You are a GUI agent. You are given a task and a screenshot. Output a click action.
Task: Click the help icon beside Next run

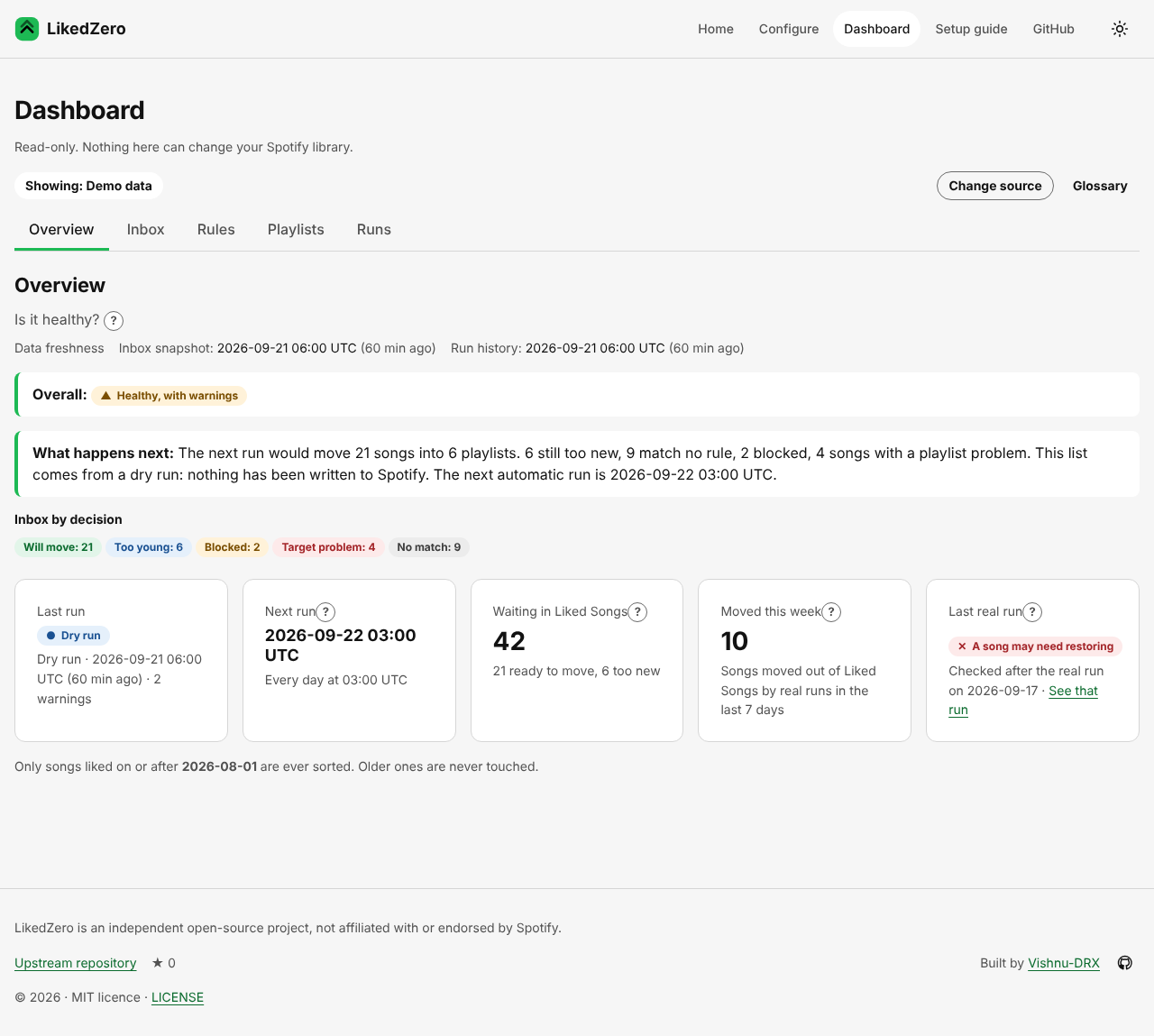pyautogui.click(x=325, y=612)
